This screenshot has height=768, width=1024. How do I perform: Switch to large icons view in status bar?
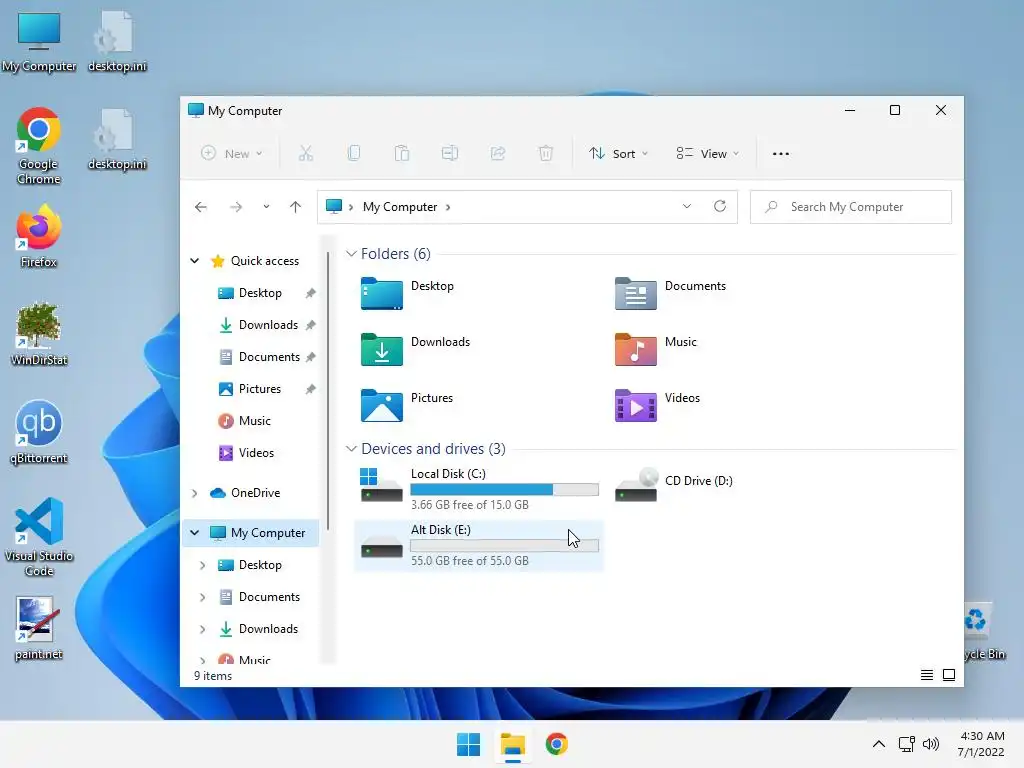coord(949,675)
